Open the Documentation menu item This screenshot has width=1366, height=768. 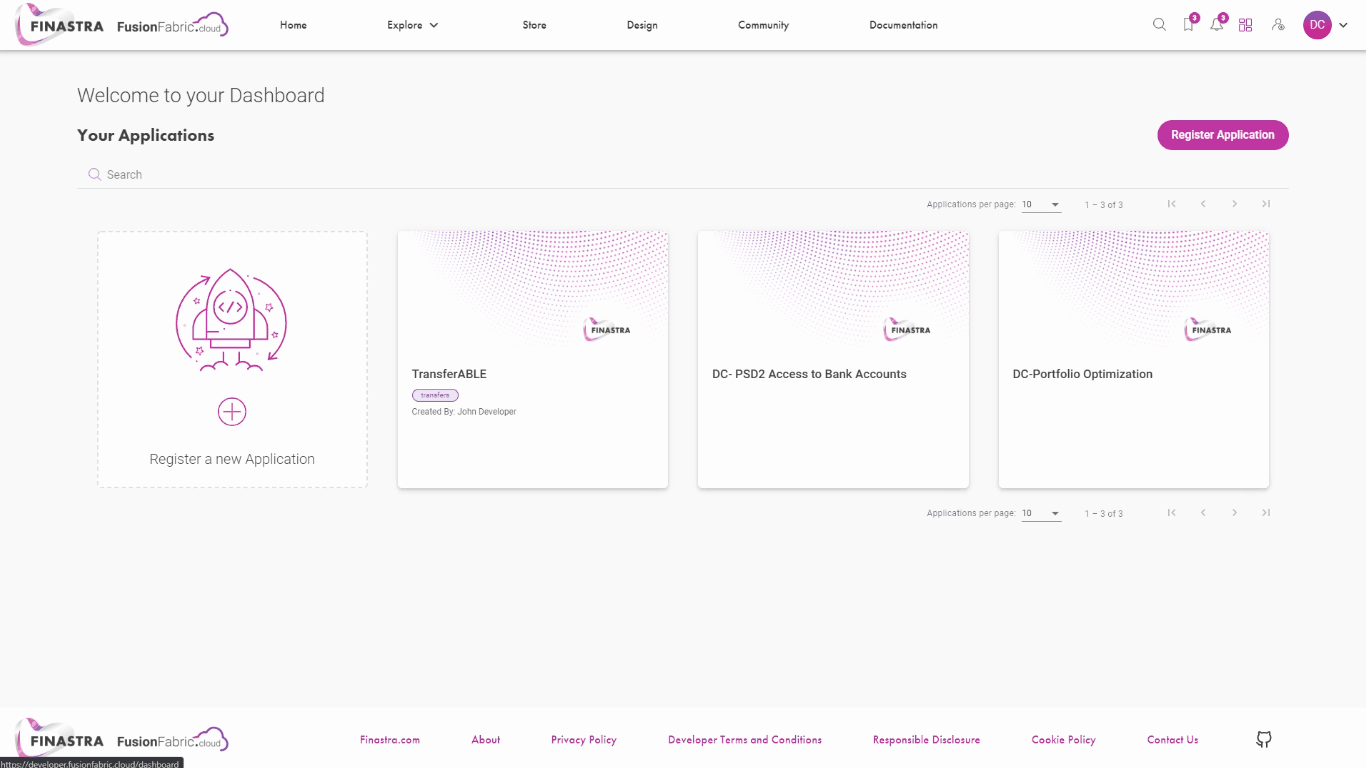point(903,25)
